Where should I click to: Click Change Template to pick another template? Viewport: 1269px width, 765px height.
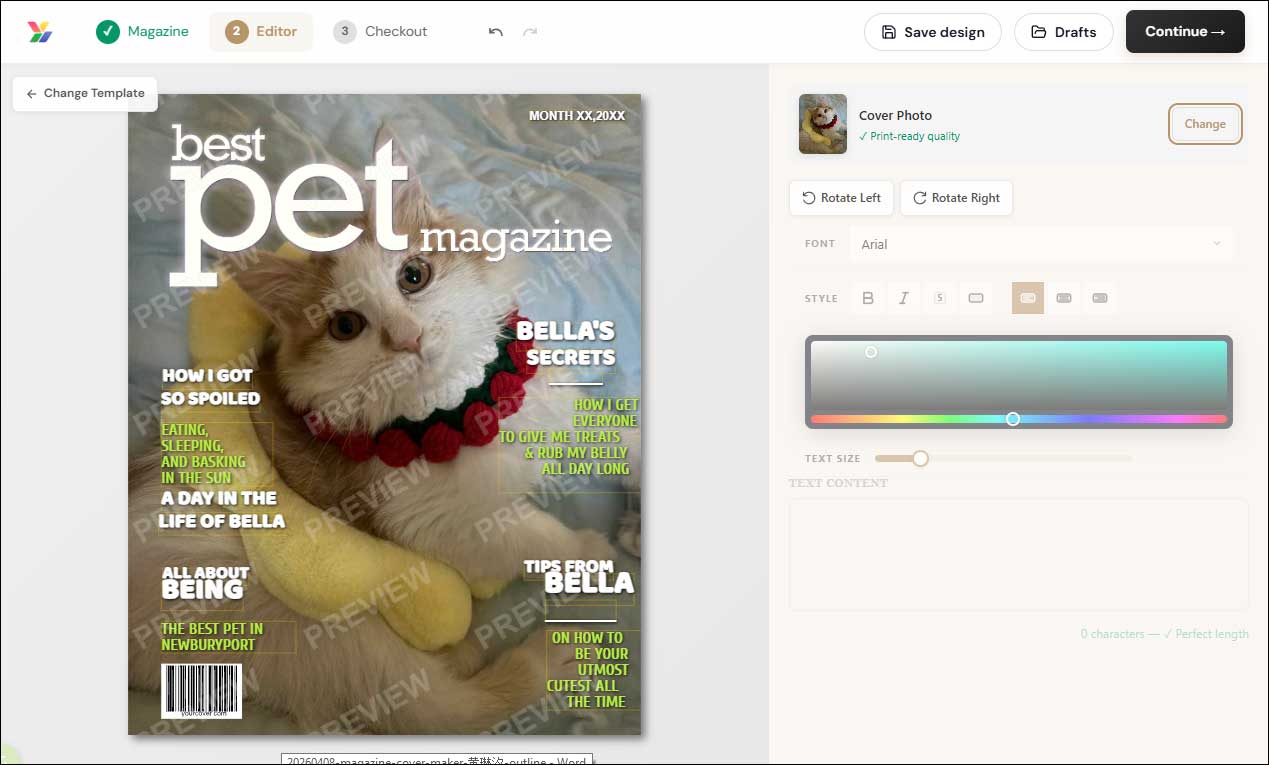[85, 93]
